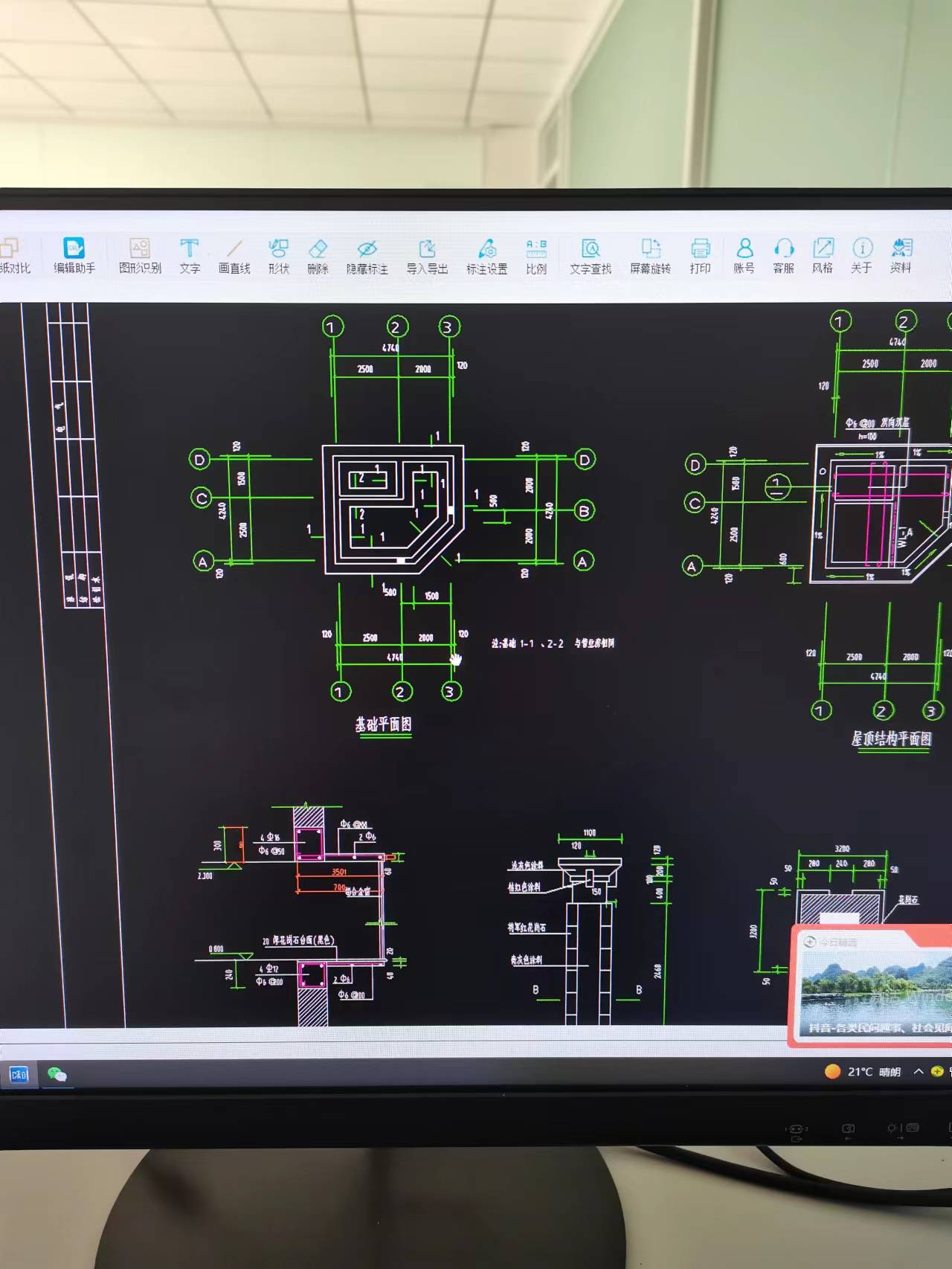Open the 资料 resources tool

coord(901,255)
